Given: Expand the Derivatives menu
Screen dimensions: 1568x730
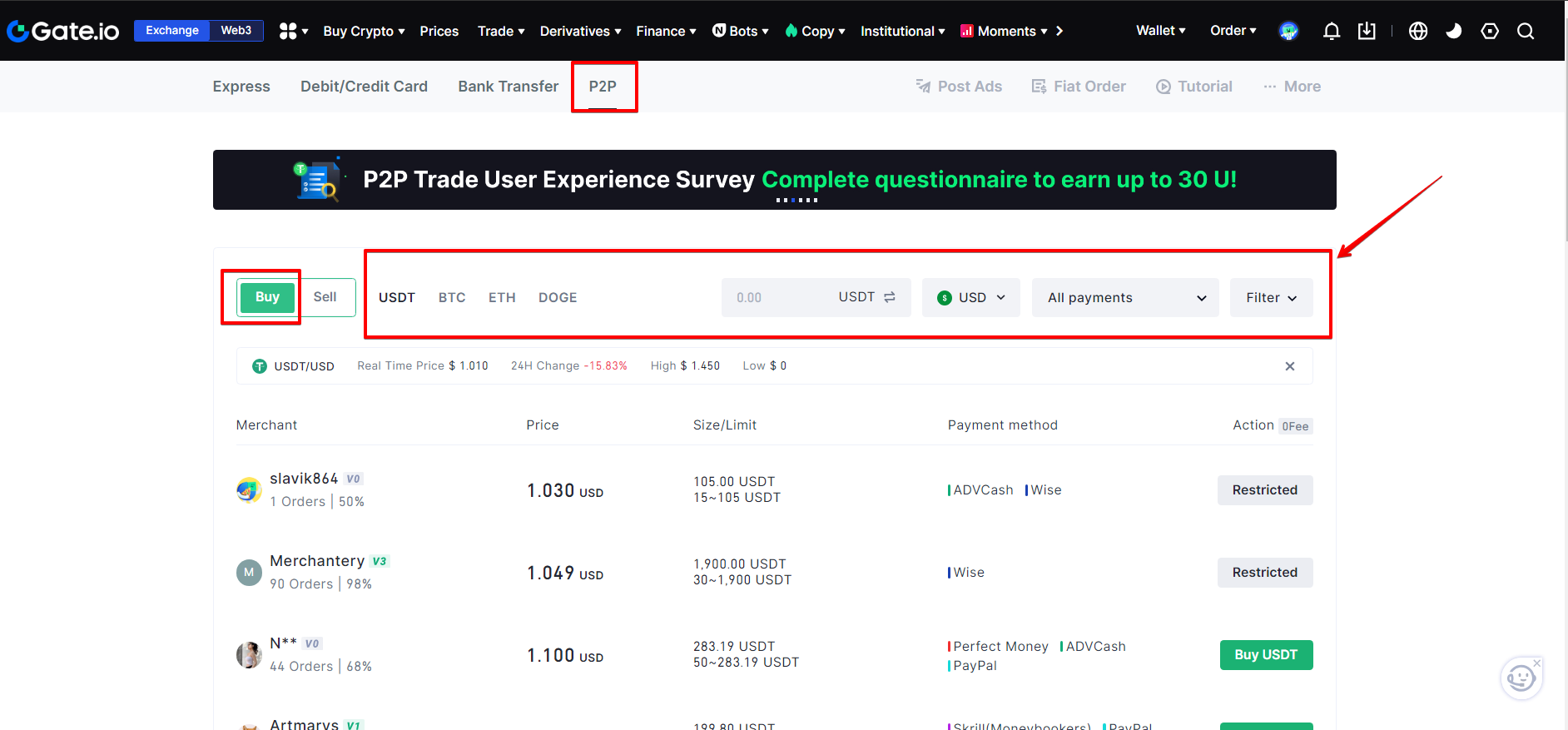Looking at the screenshot, I should tap(580, 31).
